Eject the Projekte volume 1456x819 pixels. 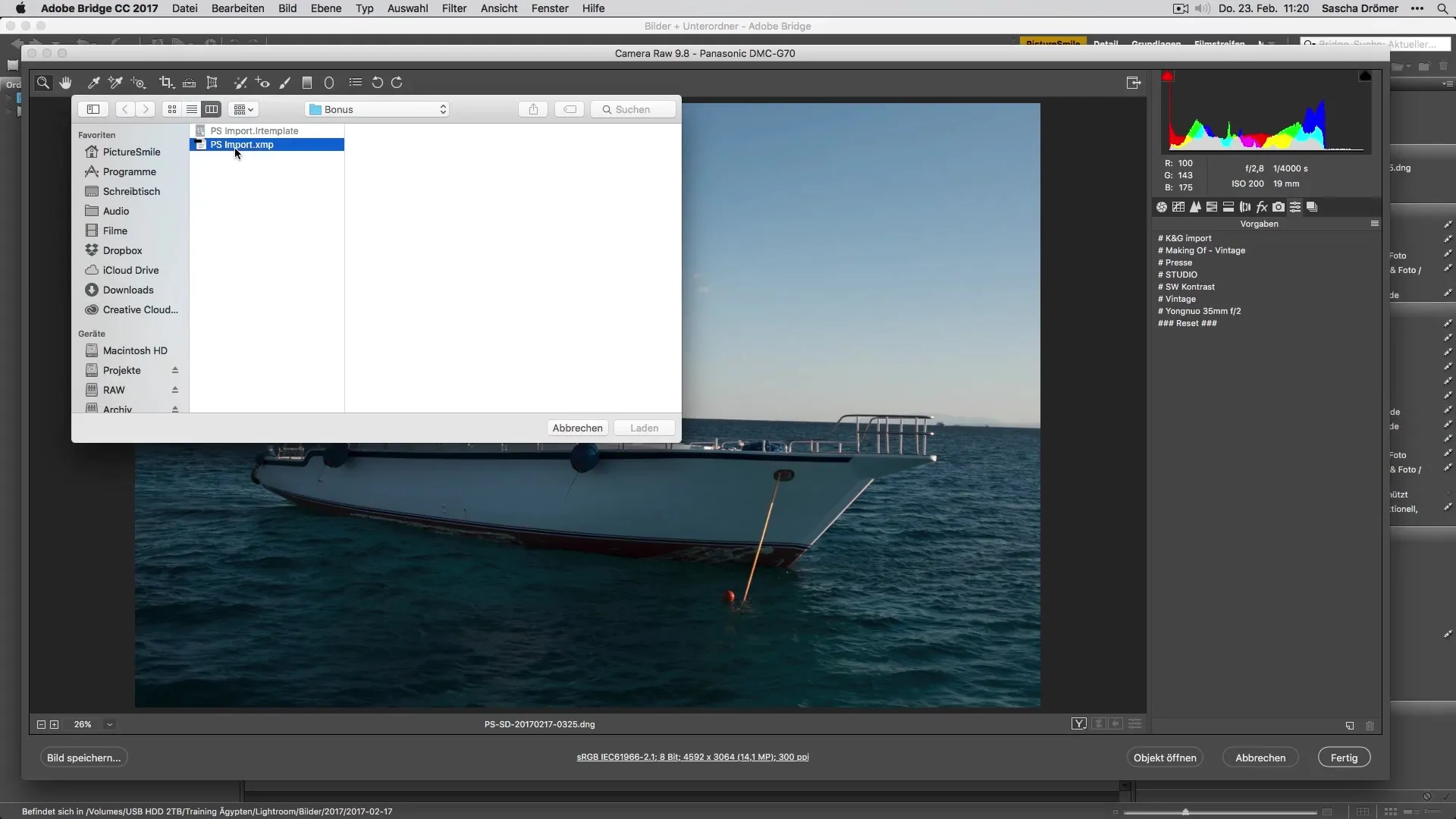click(174, 370)
